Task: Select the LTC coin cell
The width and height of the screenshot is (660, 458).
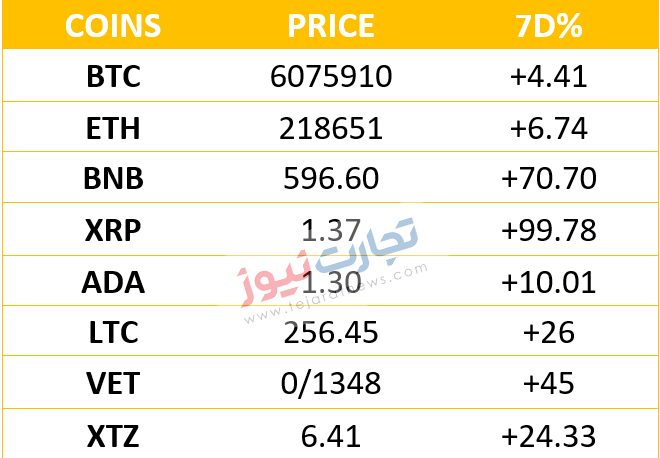Action: click(x=113, y=333)
